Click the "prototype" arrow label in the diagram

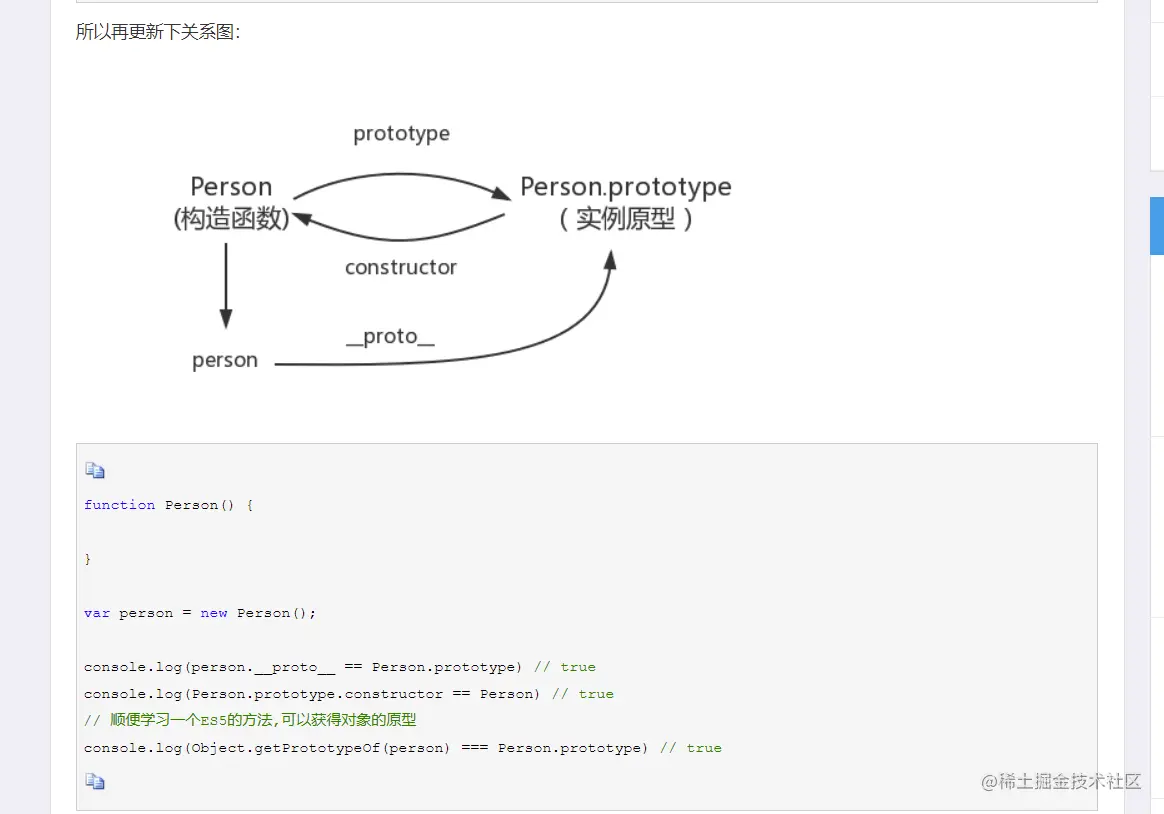pos(401,134)
